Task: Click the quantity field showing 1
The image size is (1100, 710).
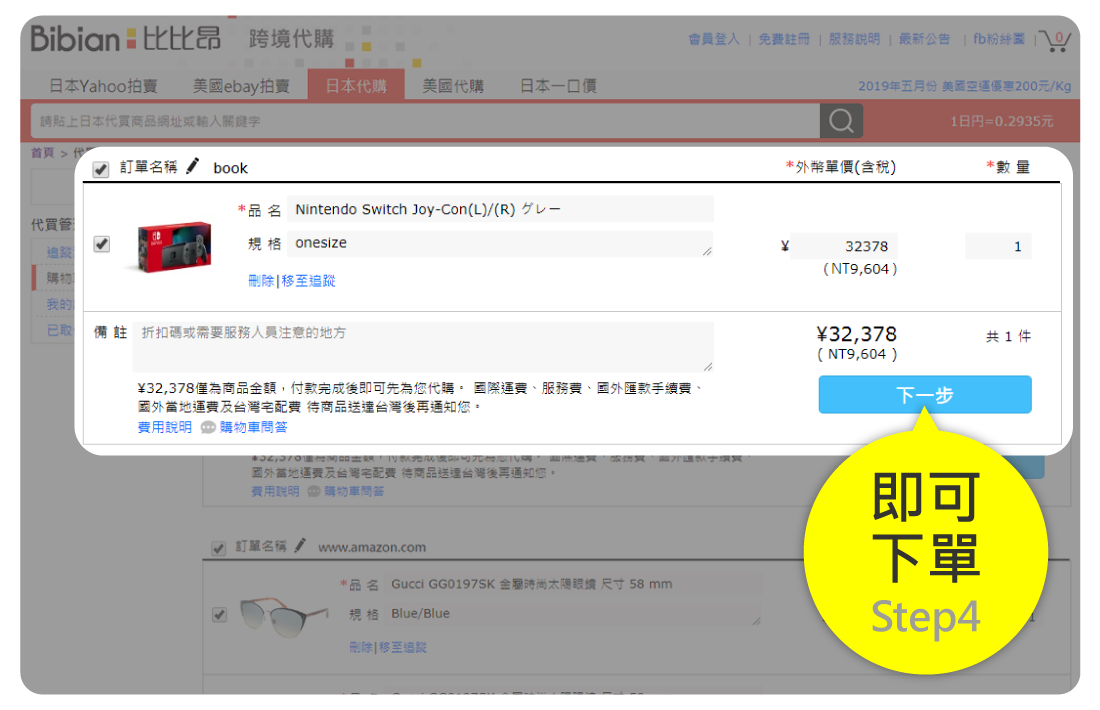Action: [998, 246]
